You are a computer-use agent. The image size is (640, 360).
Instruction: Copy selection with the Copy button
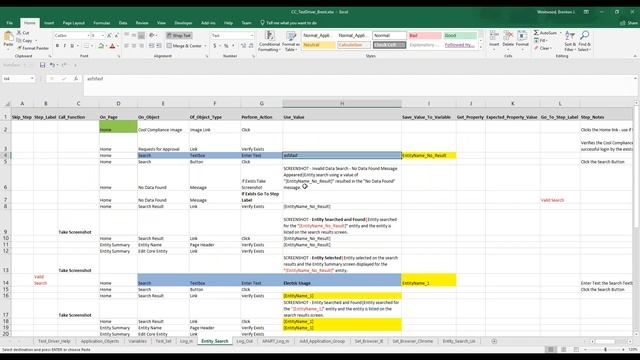coord(24,40)
